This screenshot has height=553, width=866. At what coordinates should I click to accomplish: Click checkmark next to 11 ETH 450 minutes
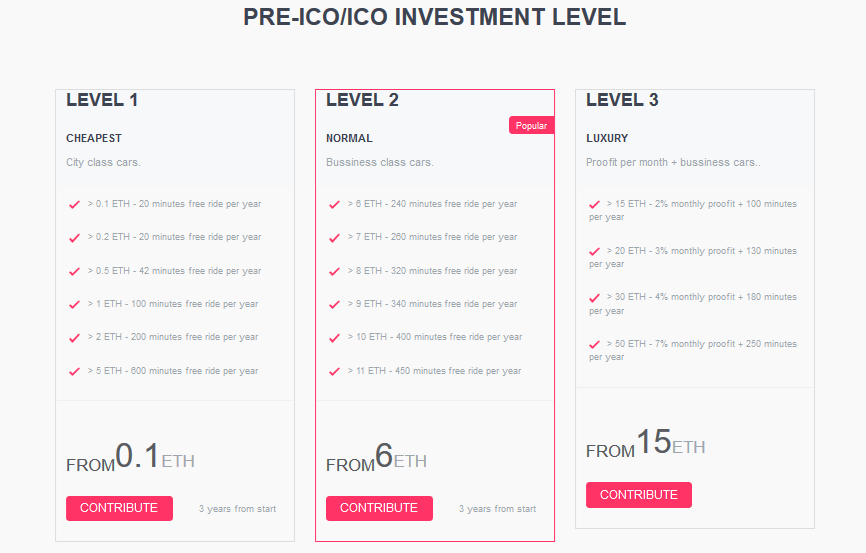334,372
